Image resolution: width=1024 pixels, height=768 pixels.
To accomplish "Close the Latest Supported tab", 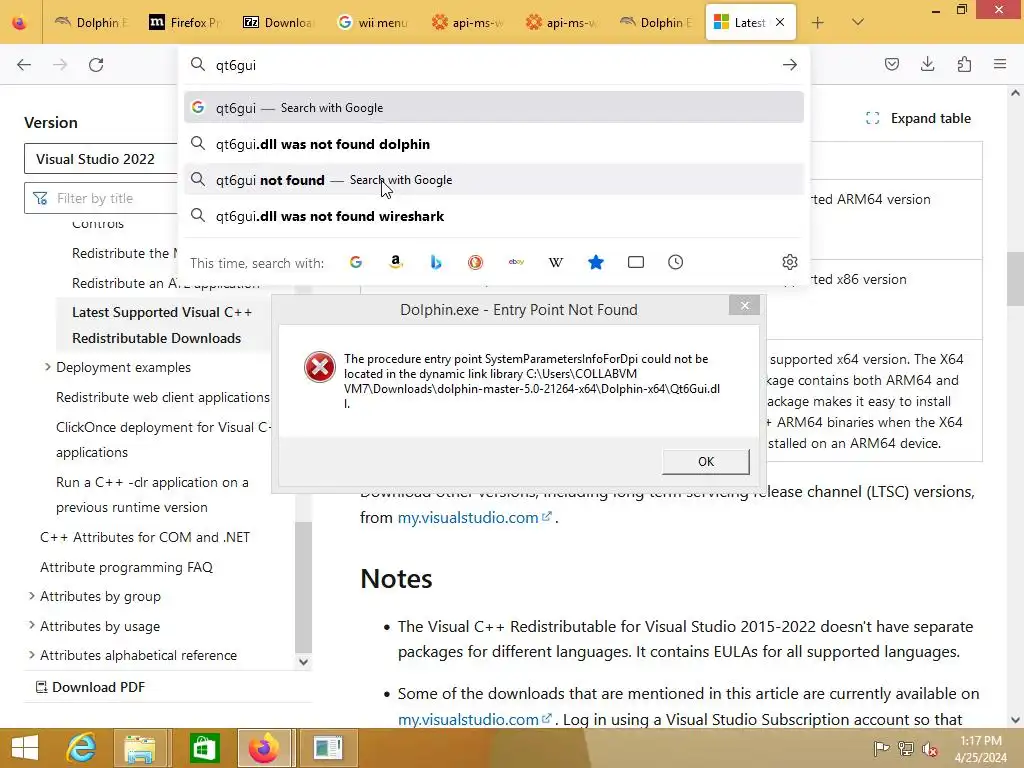I will [780, 22].
